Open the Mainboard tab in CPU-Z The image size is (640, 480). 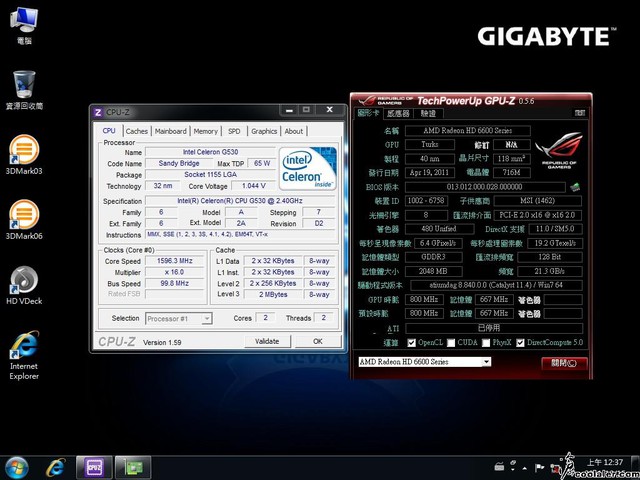(x=171, y=131)
